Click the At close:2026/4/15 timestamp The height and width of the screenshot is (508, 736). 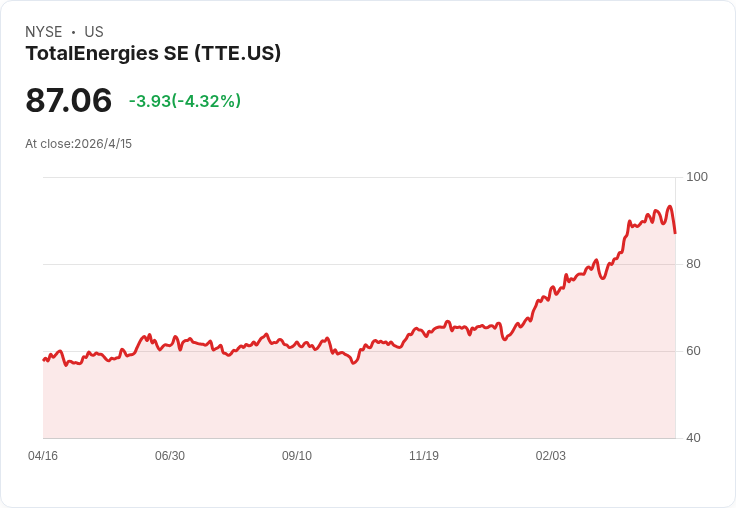78,144
